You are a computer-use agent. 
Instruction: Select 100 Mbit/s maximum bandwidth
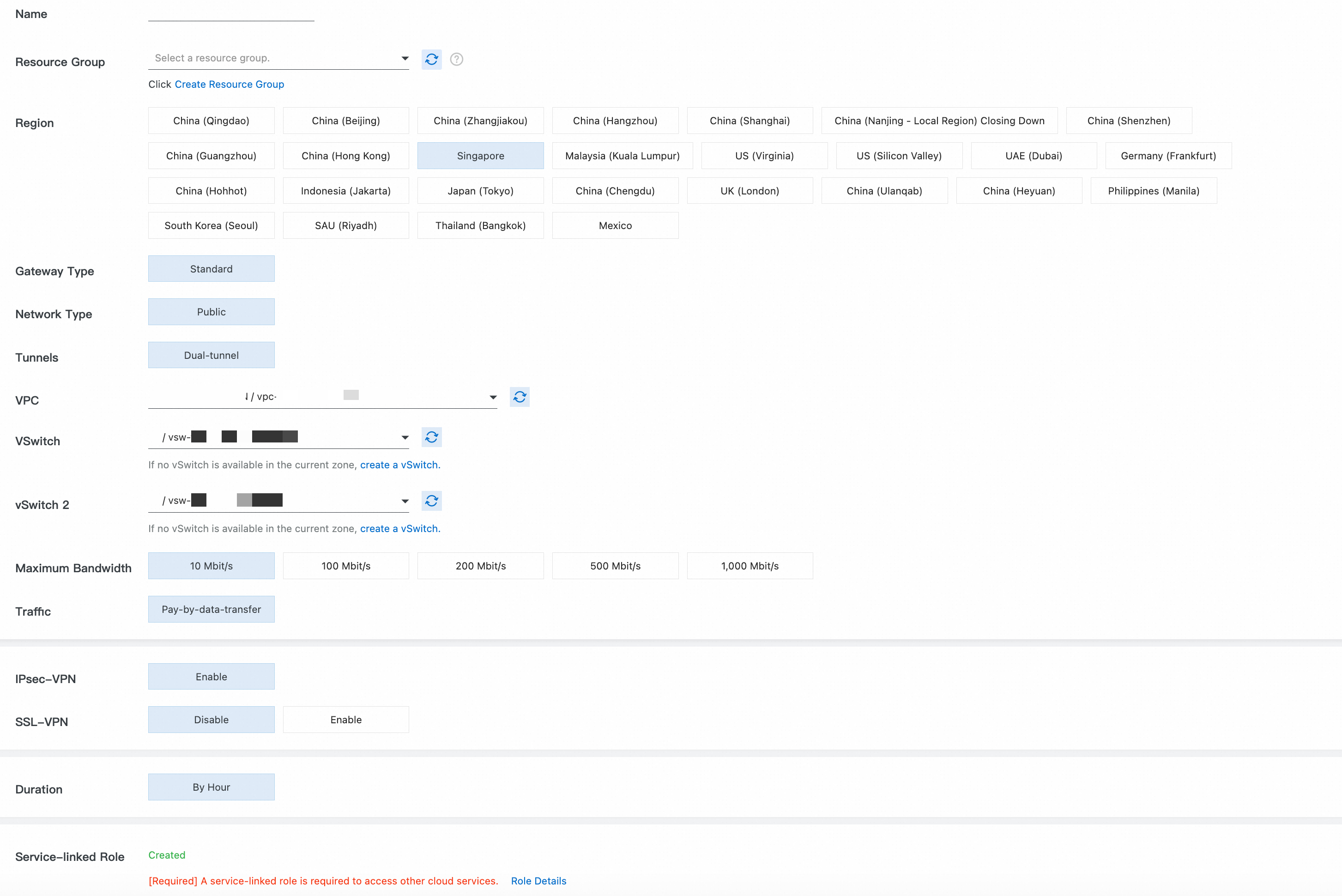click(345, 566)
